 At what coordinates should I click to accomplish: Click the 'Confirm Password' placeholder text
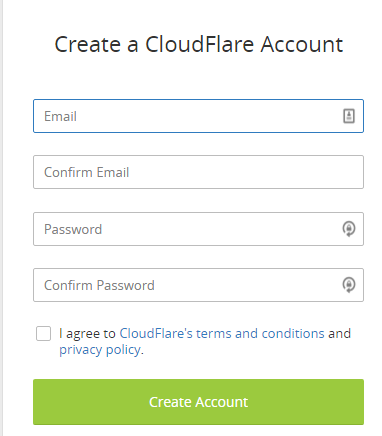click(x=99, y=285)
